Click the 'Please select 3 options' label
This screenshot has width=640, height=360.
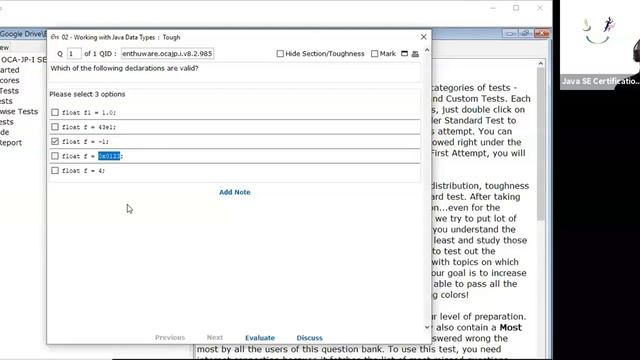pos(87,94)
